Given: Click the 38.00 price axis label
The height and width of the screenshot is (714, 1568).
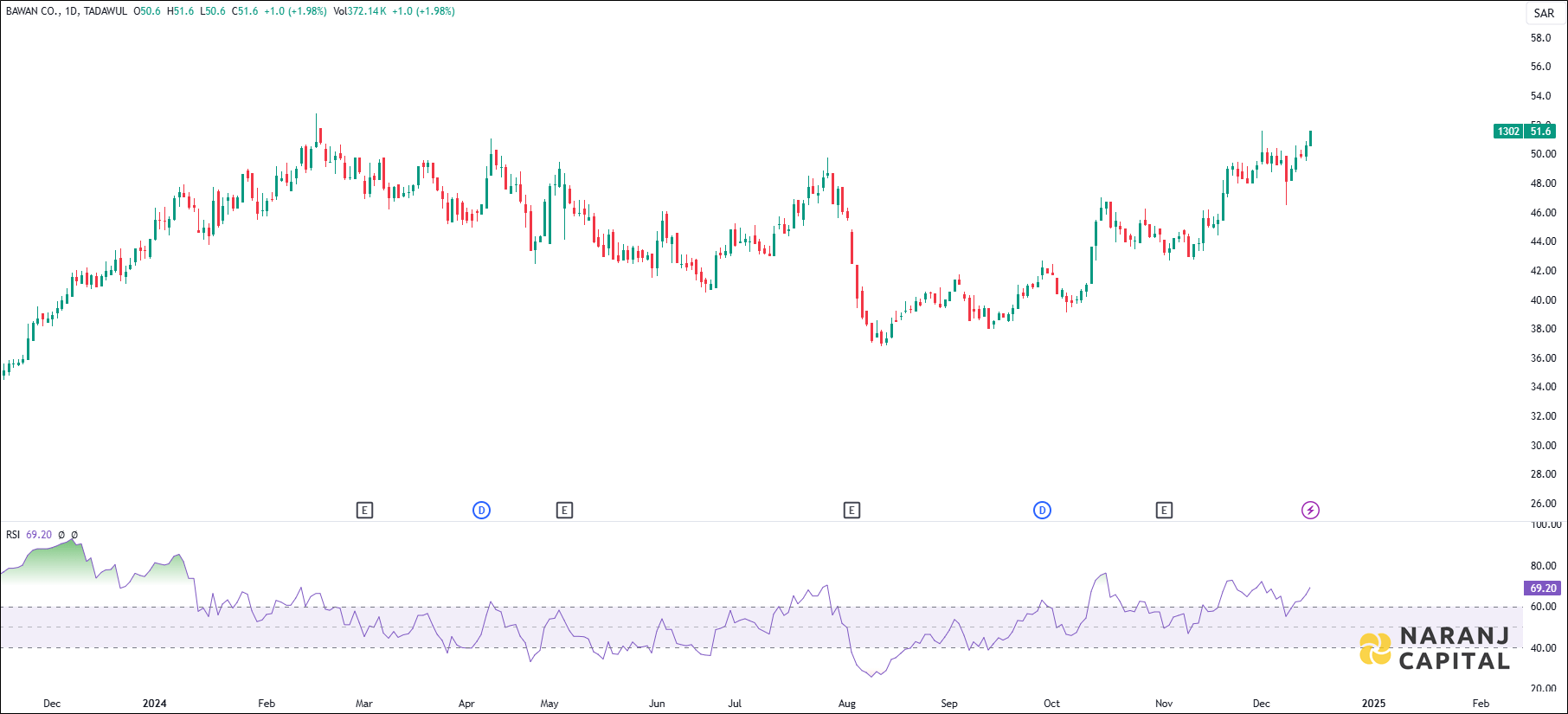Looking at the screenshot, I should [1544, 329].
